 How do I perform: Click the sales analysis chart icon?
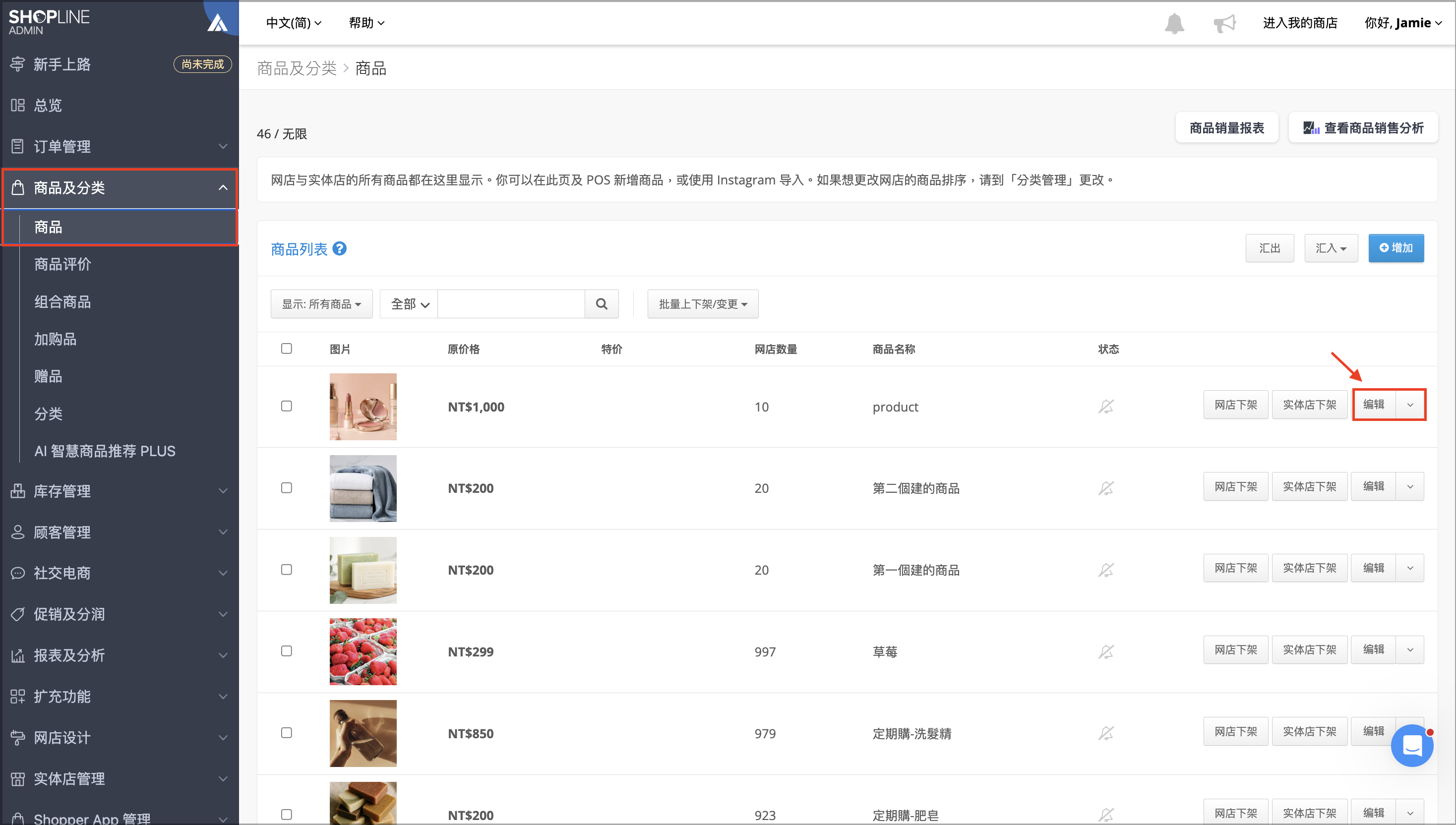[1311, 128]
